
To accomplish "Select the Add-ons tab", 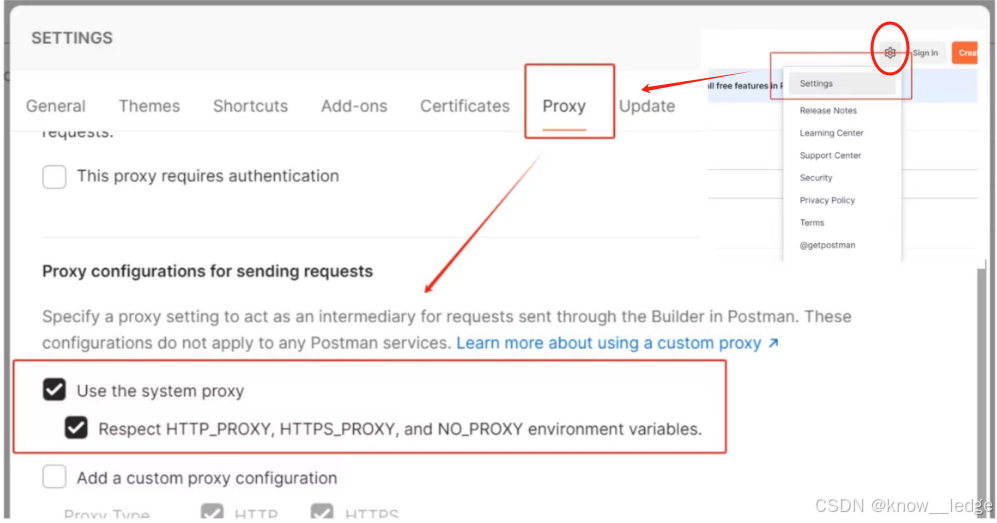I will click(354, 106).
